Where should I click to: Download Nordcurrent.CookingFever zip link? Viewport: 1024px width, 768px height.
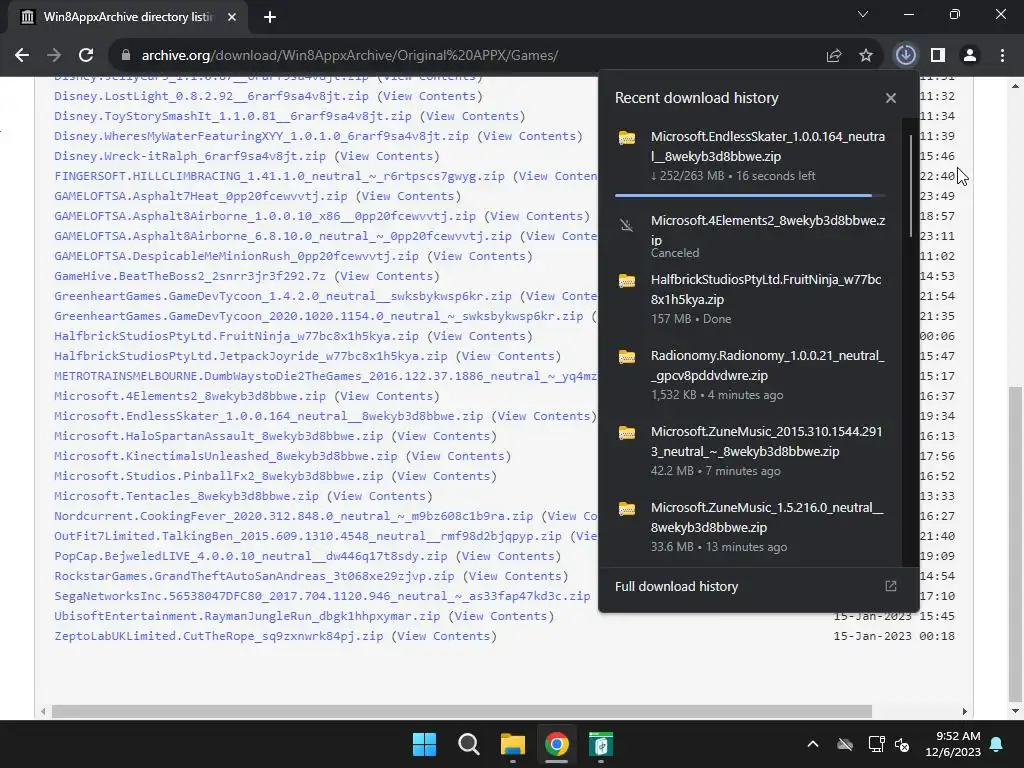tap(293, 516)
